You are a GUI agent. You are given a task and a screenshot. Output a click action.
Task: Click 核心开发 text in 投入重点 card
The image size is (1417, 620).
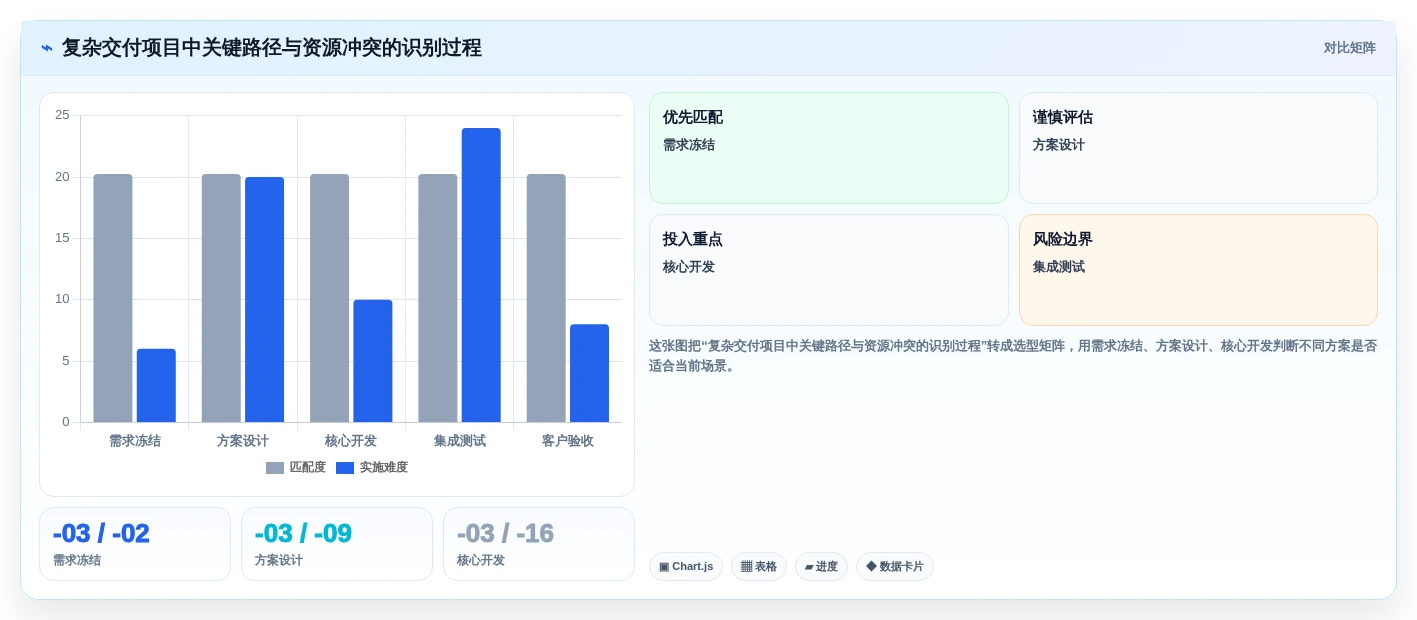(689, 267)
